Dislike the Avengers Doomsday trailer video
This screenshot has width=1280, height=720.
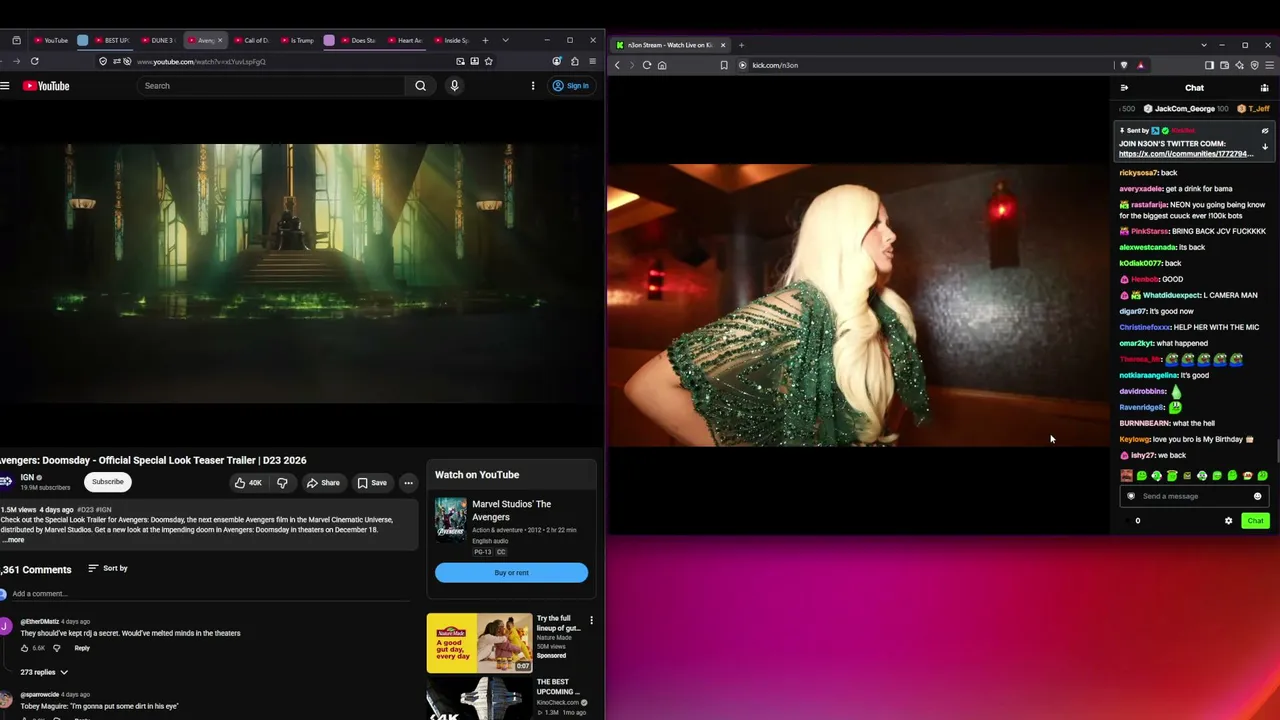pyautogui.click(x=282, y=483)
